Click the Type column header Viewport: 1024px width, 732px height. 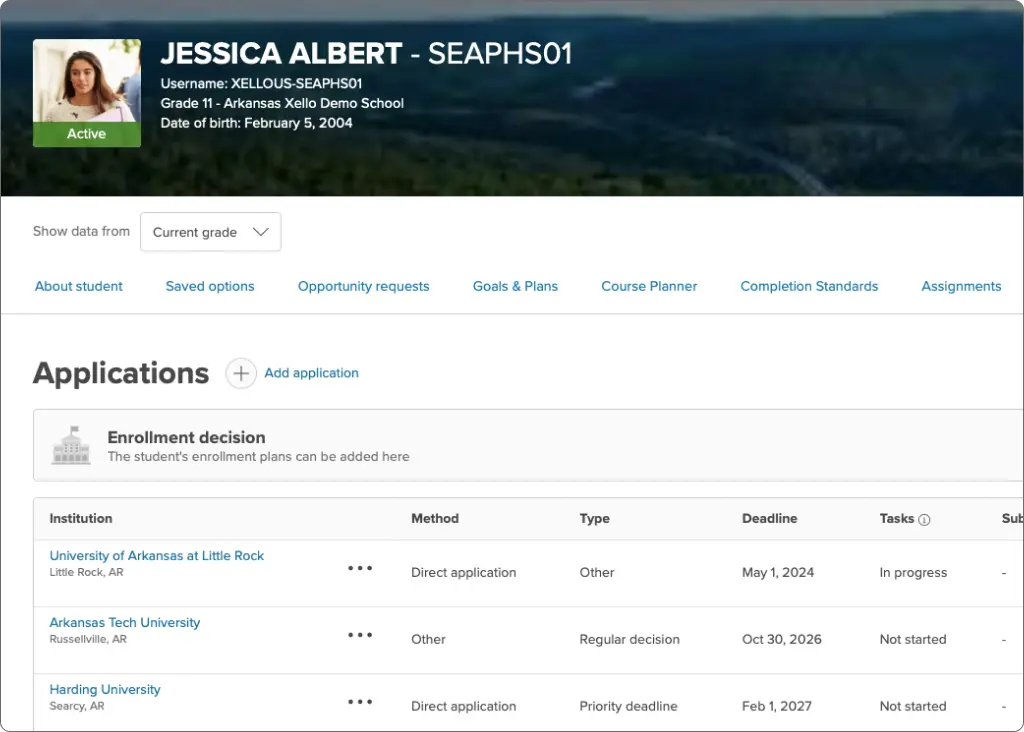point(594,518)
